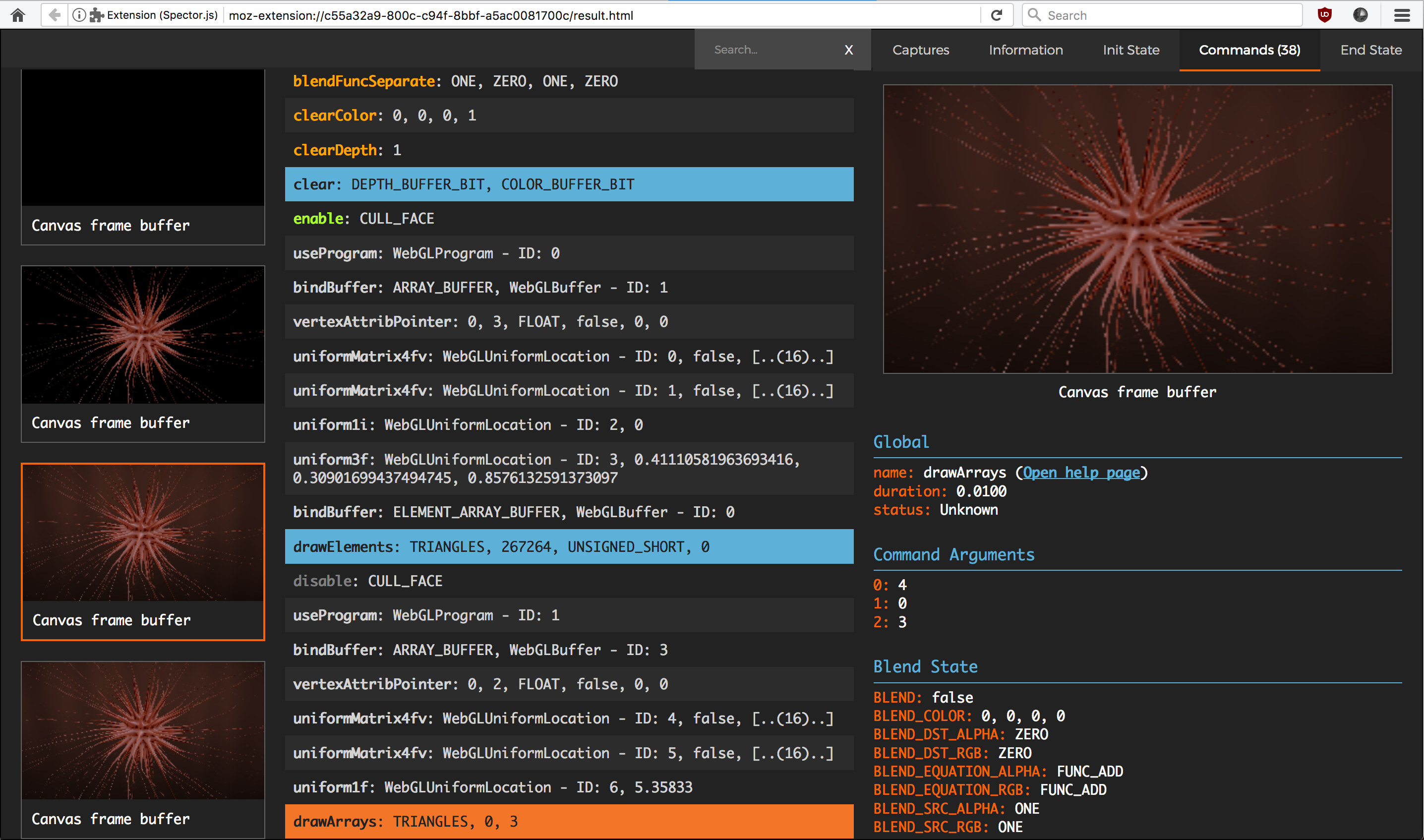Open the browser hamburger menu
This screenshot has width=1424, height=840.
coord(1402,15)
